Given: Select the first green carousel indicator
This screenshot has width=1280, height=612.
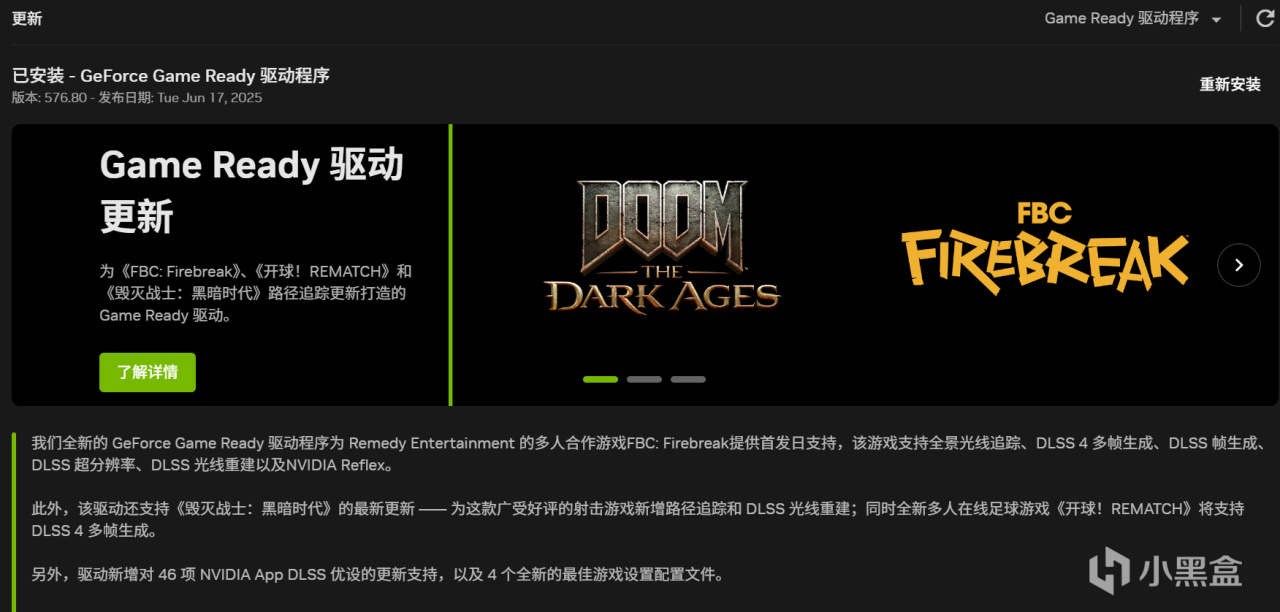Looking at the screenshot, I should pos(600,379).
